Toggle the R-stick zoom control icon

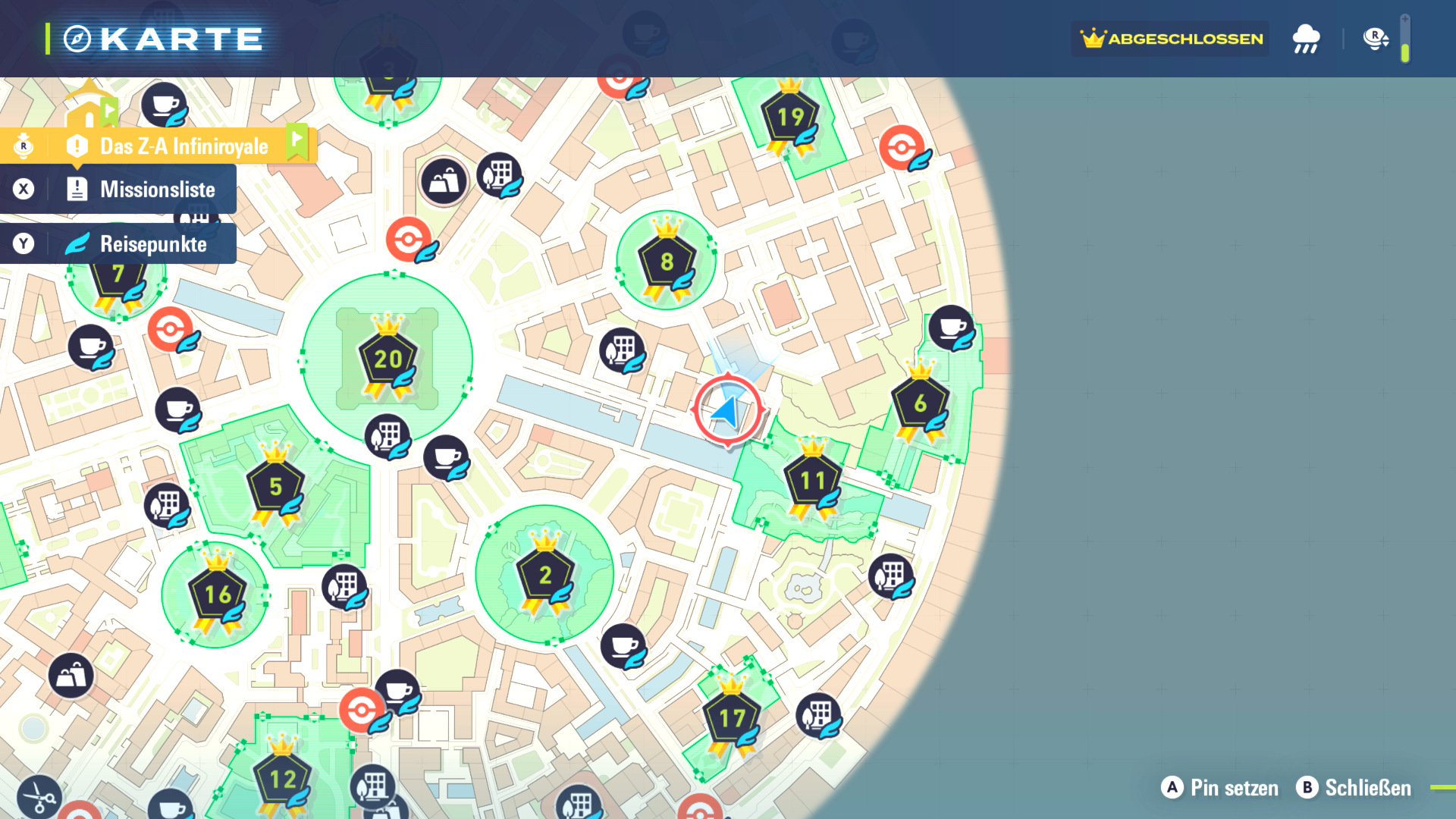tap(1375, 38)
